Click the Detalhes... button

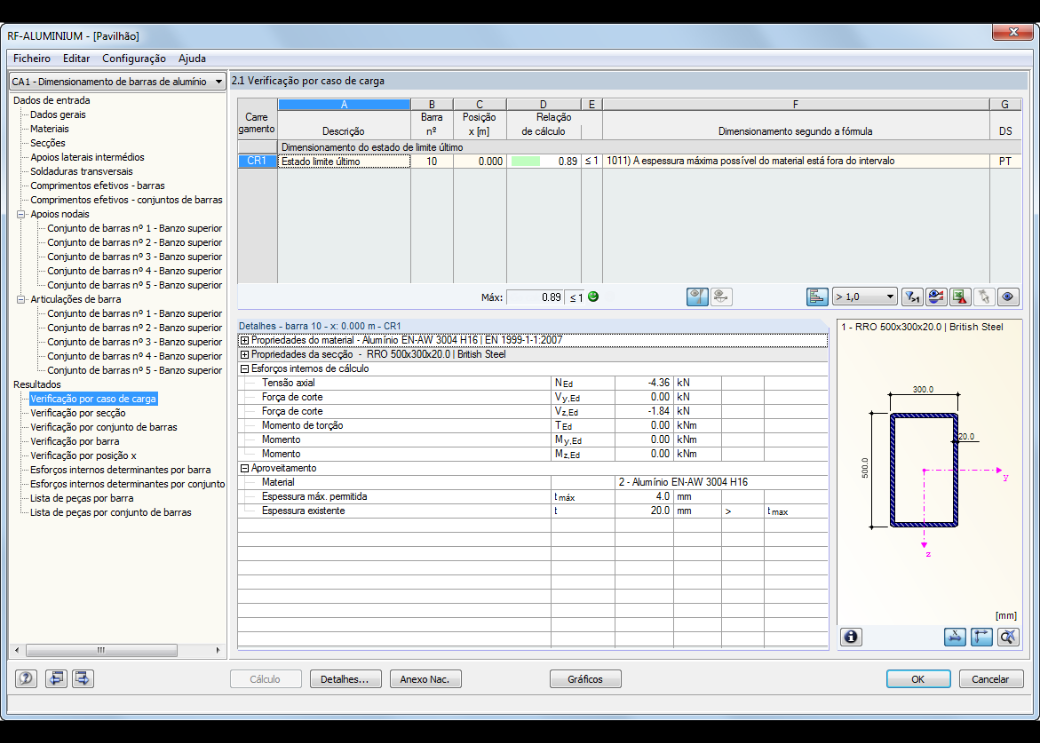pyautogui.click(x=346, y=679)
